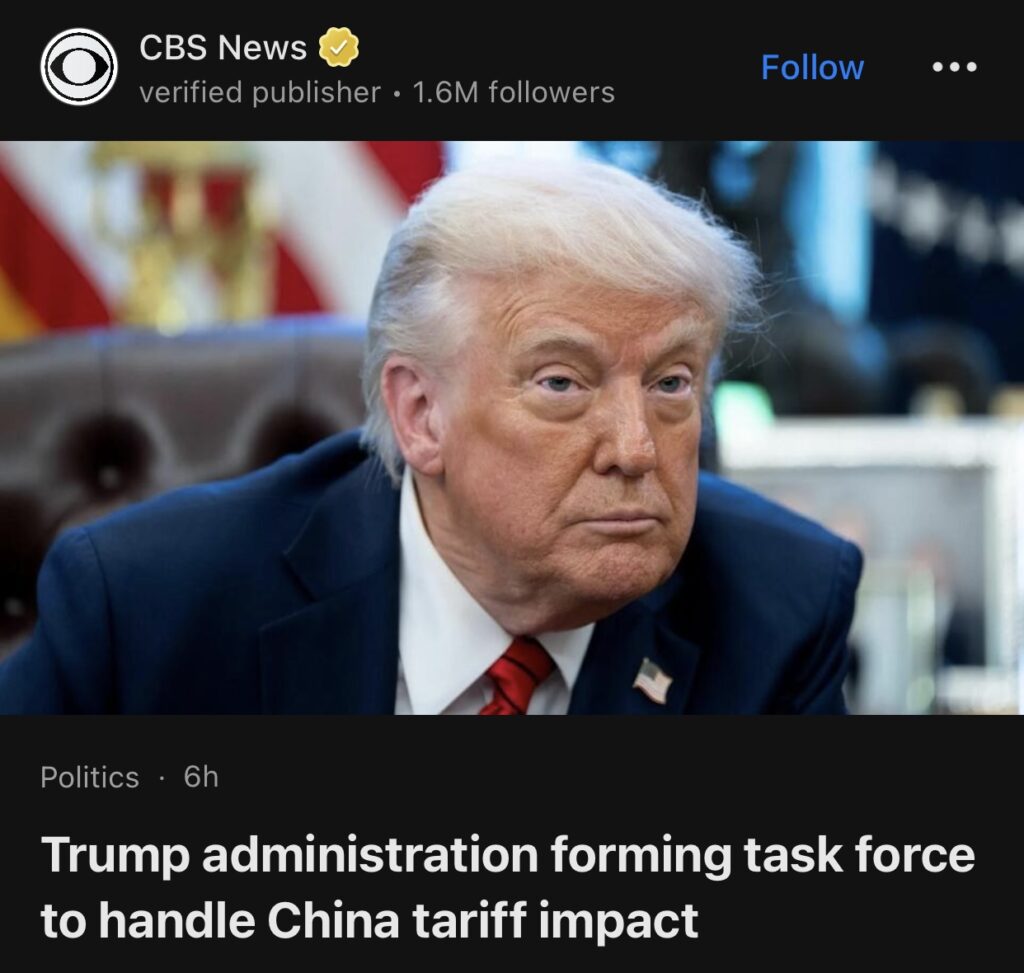Open the CBS eye logo profile picture

[78, 67]
